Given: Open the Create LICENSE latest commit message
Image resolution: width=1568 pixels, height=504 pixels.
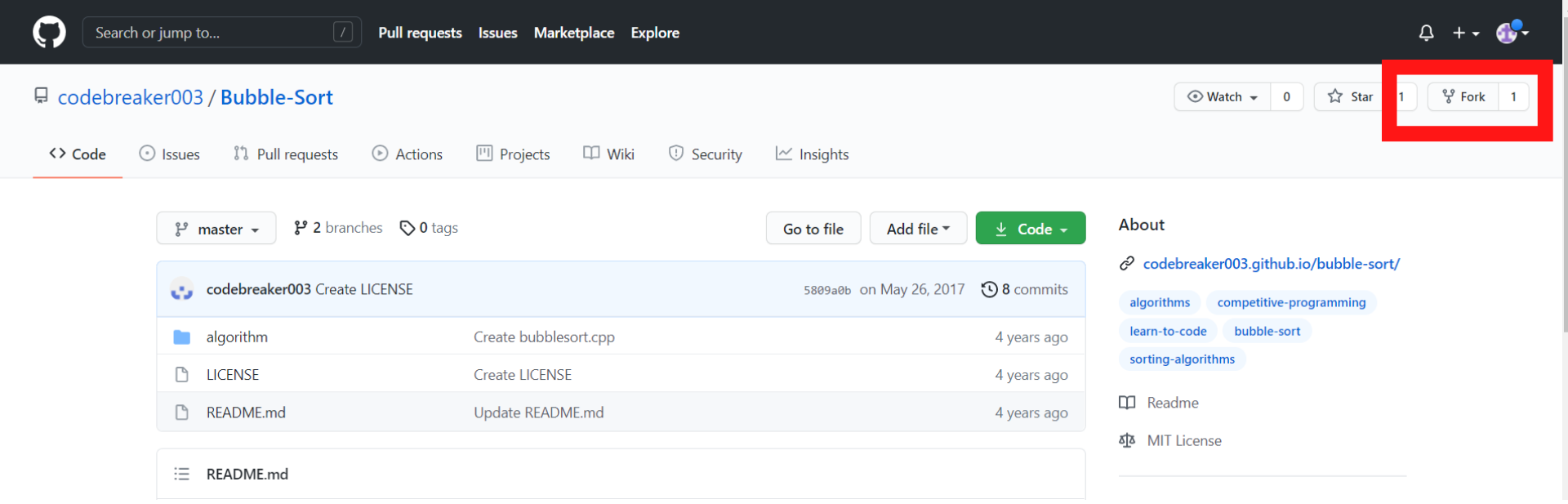Looking at the screenshot, I should (364, 289).
